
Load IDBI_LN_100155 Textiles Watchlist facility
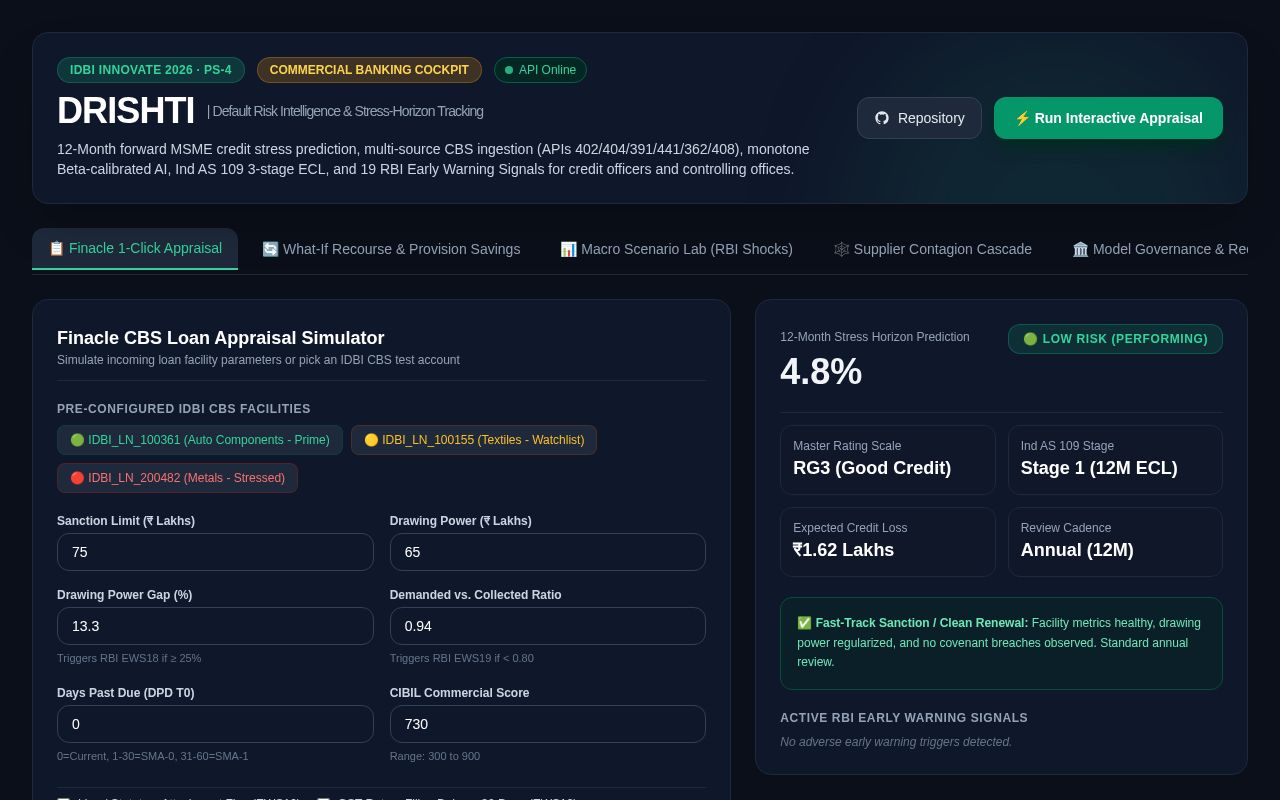coord(474,440)
